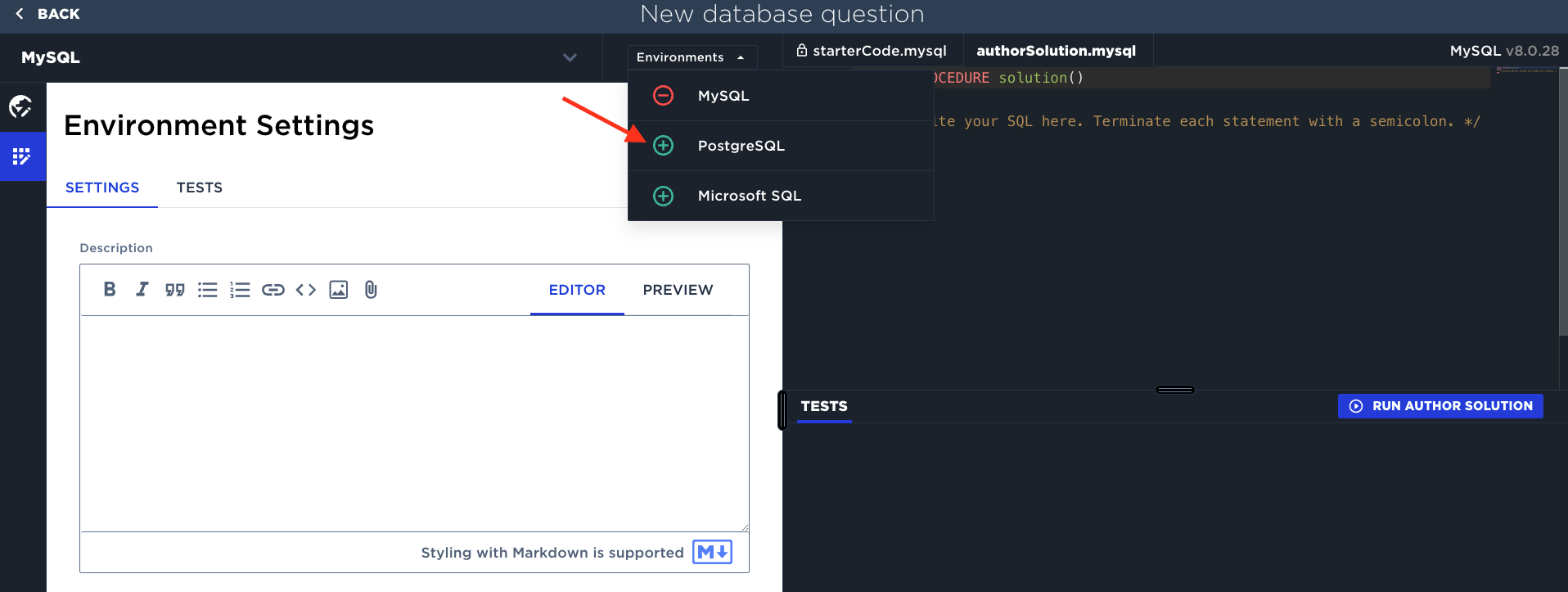
Task: Click into the description text area
Action: [414, 423]
